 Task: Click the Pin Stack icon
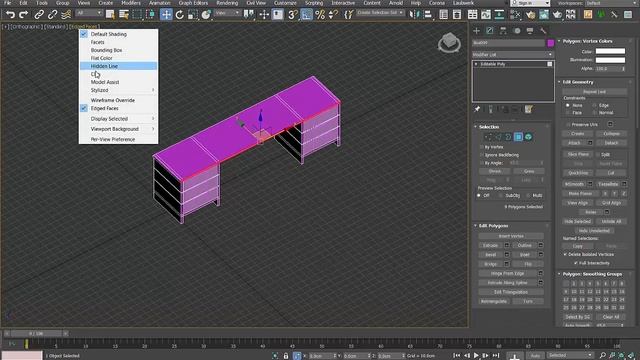tap(477, 109)
